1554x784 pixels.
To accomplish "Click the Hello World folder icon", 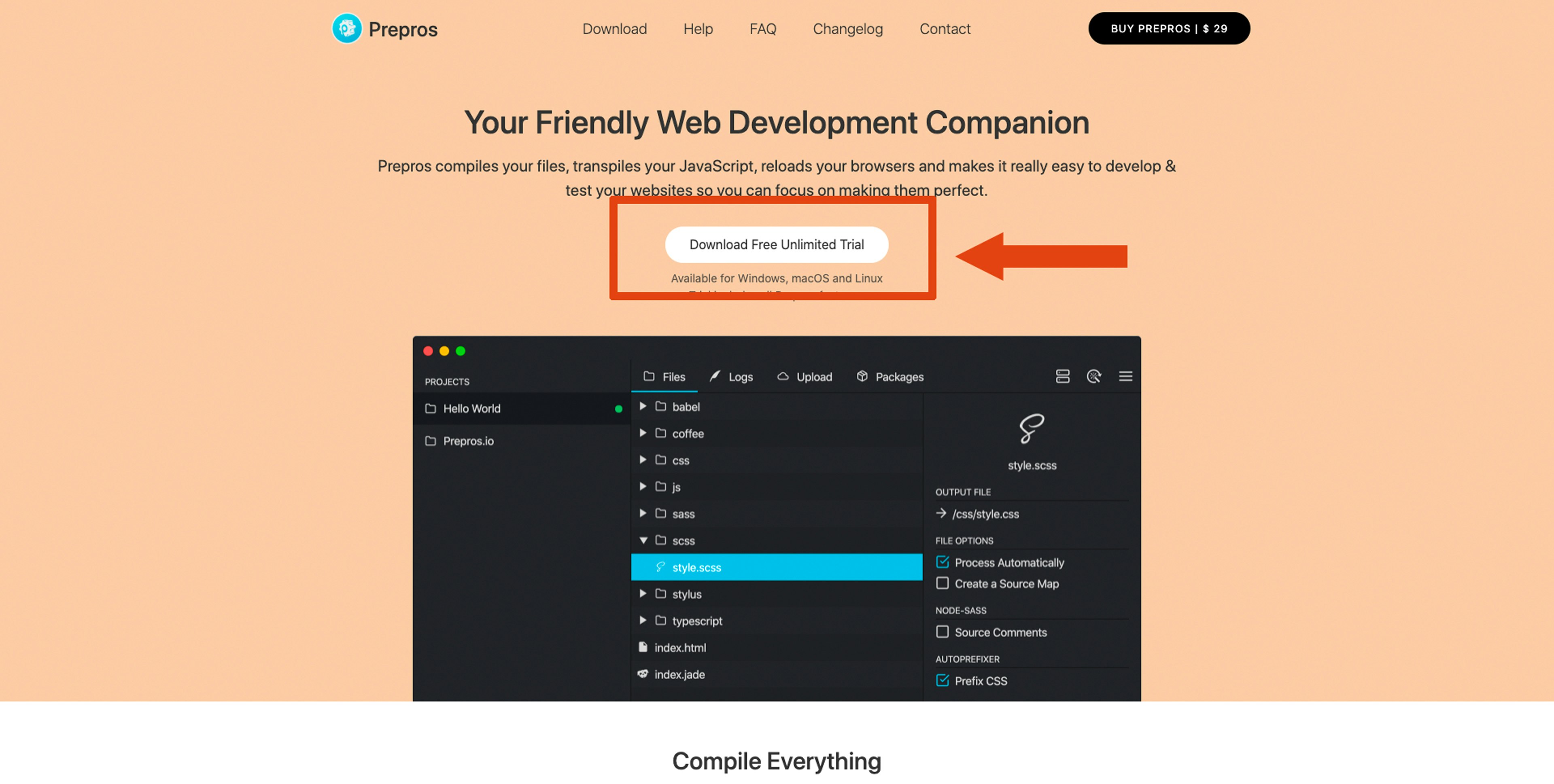I will (x=430, y=408).
